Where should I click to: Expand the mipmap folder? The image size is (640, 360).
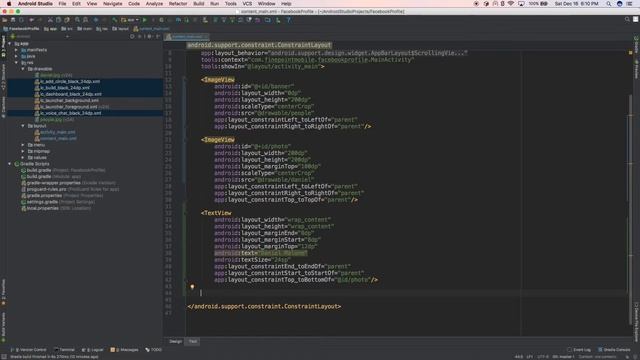click(23, 151)
